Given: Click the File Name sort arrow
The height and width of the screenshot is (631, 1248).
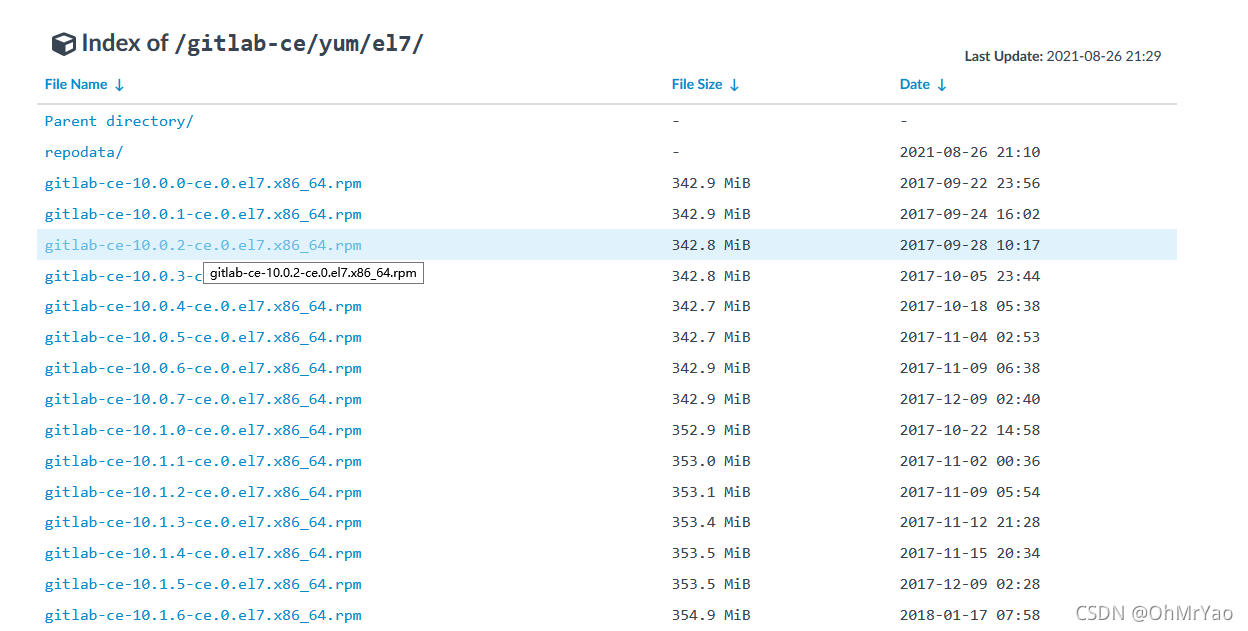Looking at the screenshot, I should 119,85.
